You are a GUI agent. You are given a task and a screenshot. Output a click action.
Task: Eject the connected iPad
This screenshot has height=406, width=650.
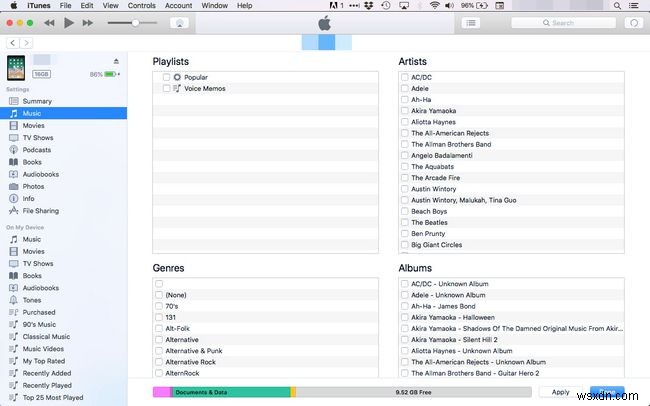(x=116, y=61)
